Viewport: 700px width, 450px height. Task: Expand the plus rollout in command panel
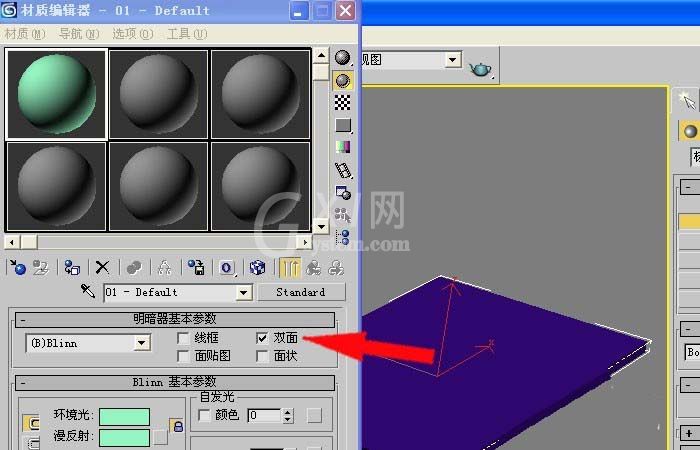(688, 433)
